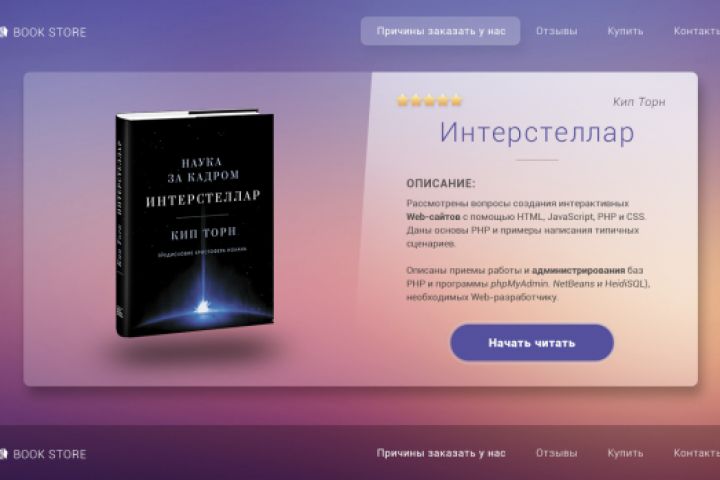Open 'Контакты' in the bottom bar
The width and height of the screenshot is (720, 480).
click(697, 453)
